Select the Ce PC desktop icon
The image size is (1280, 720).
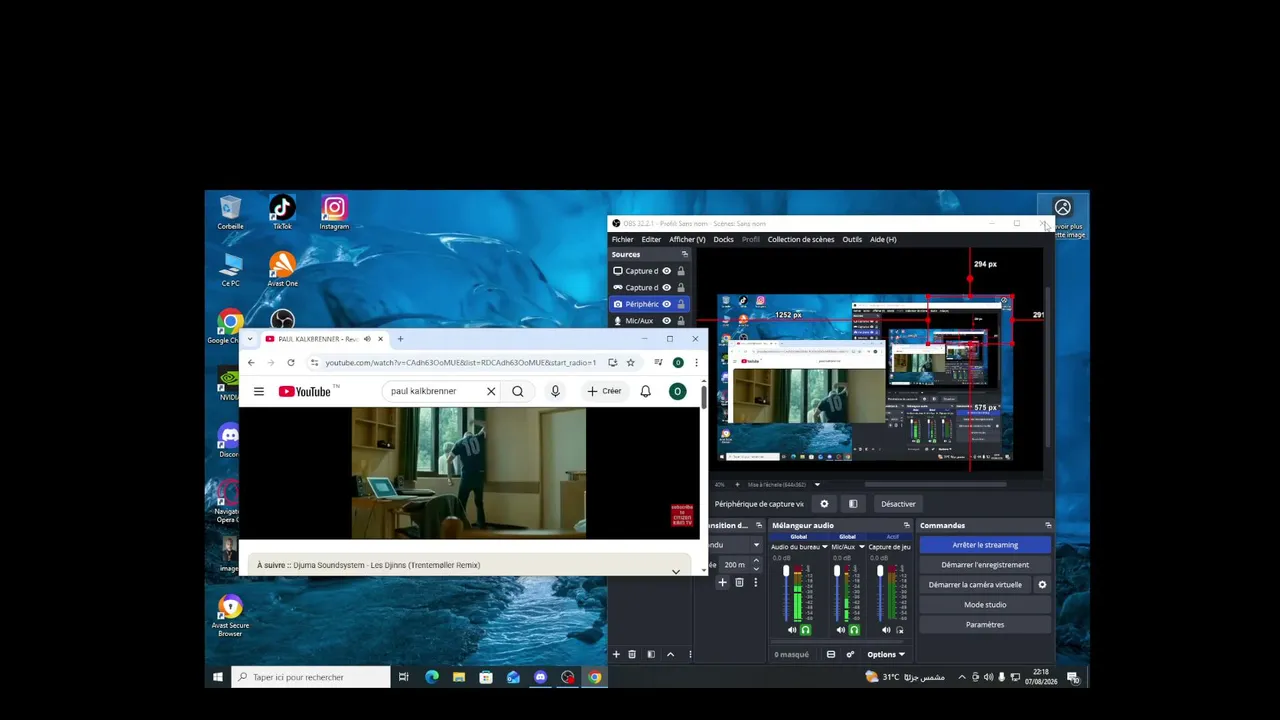(231, 269)
